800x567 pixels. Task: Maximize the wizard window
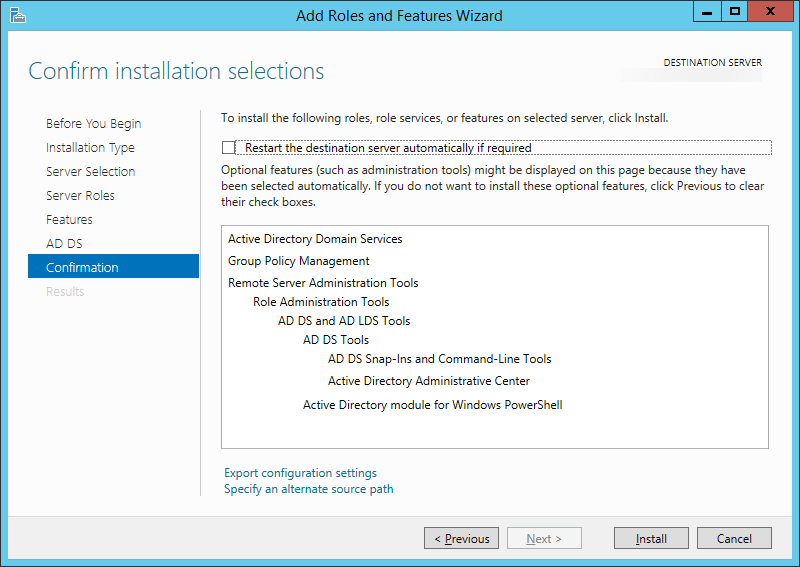(735, 11)
